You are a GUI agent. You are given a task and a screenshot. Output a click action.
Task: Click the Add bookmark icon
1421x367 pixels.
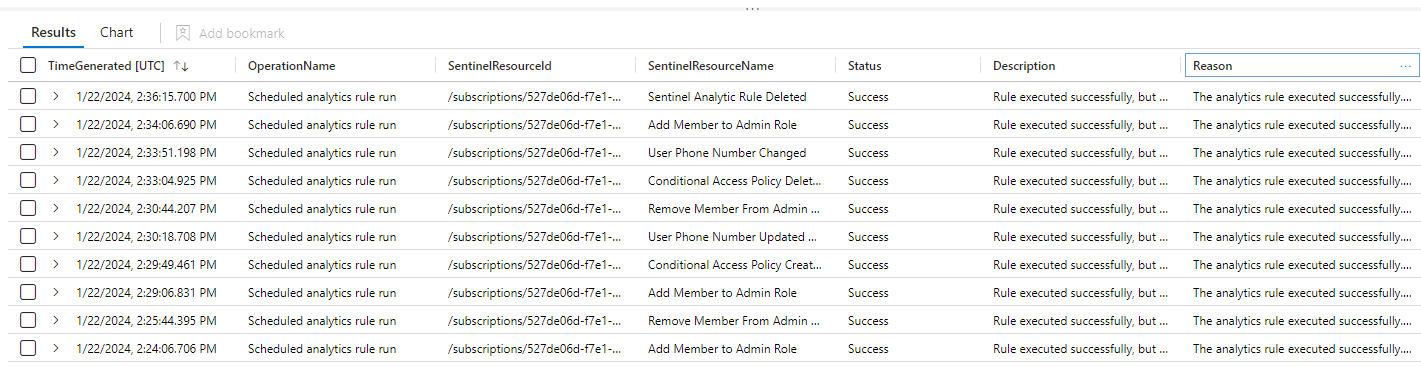pyautogui.click(x=183, y=33)
